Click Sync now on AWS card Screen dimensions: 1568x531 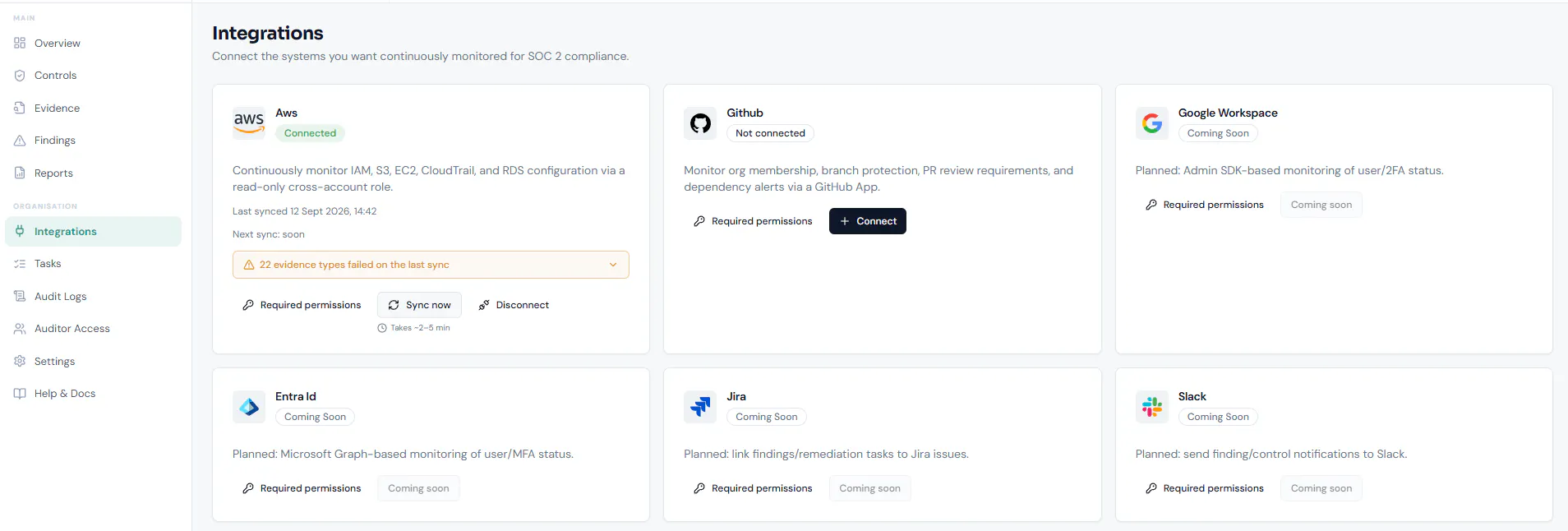click(419, 305)
